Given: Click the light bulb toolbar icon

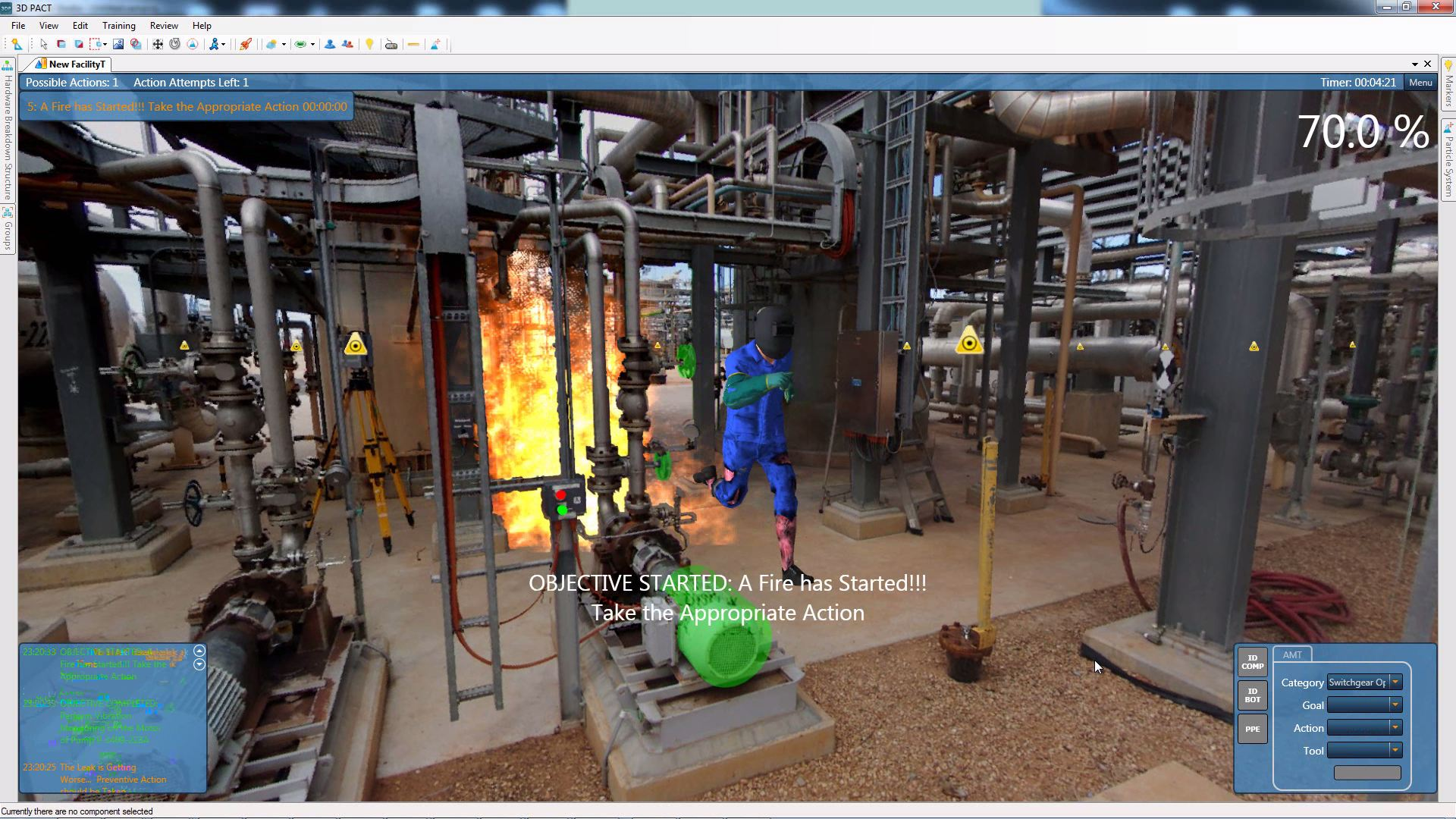Looking at the screenshot, I should [x=369, y=45].
